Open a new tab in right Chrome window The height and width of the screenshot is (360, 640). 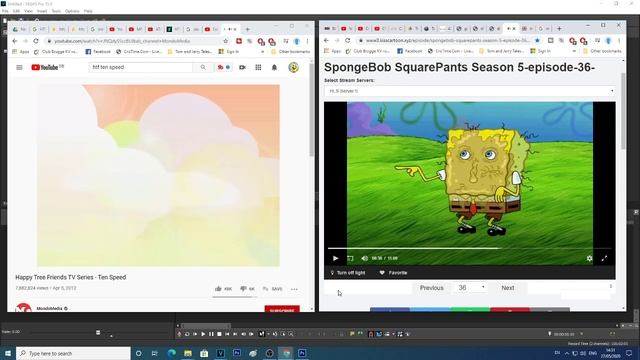559,29
